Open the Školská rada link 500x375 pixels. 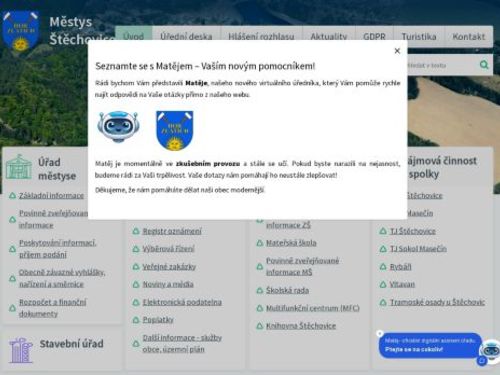(x=287, y=290)
